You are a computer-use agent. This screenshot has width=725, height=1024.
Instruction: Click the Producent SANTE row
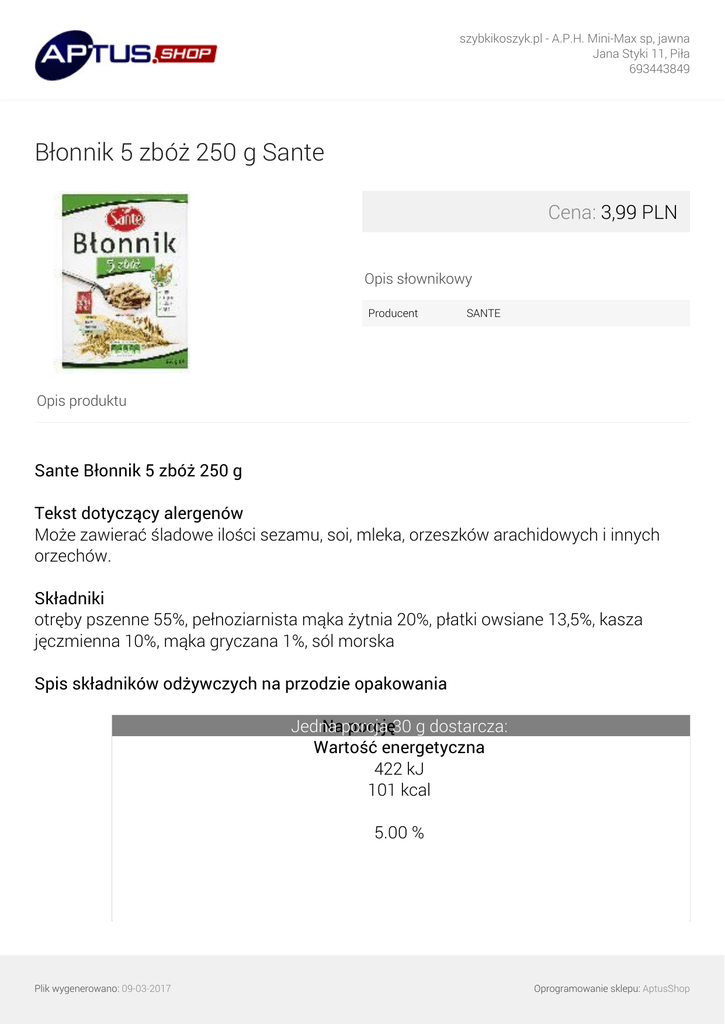point(525,313)
